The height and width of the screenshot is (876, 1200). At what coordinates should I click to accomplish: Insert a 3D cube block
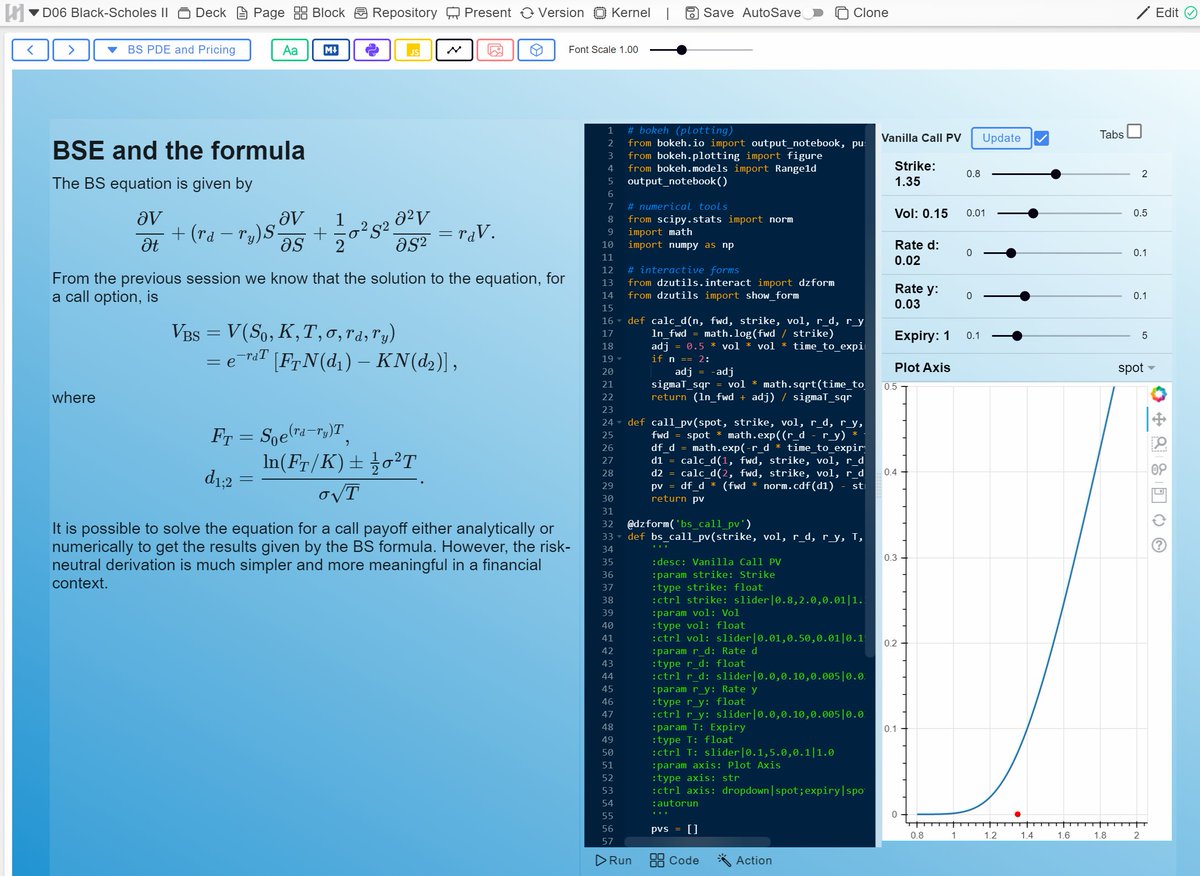(x=536, y=50)
